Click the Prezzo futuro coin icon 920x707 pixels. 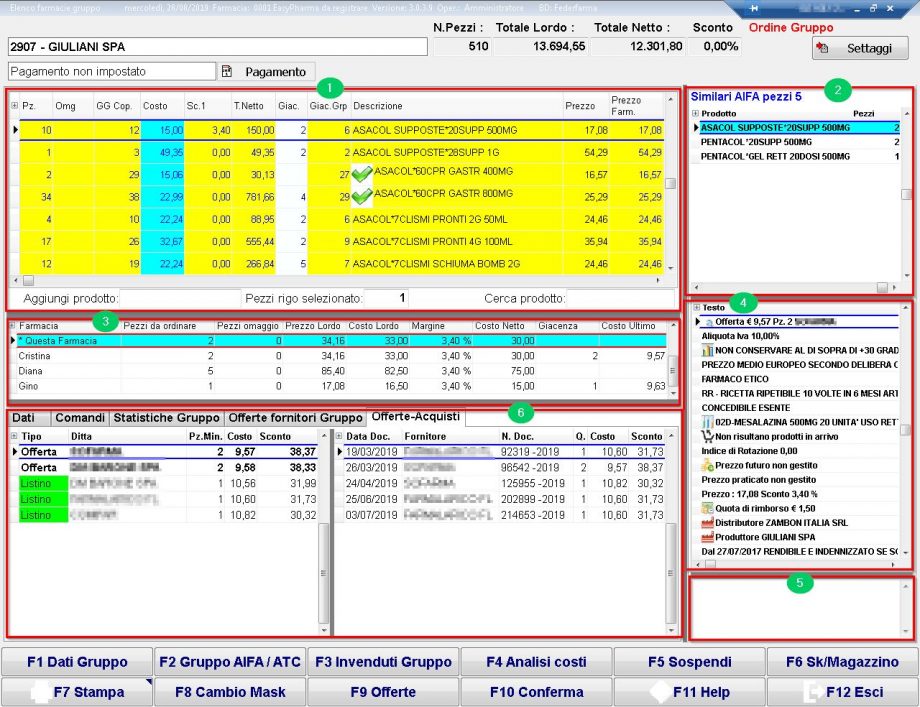(x=708, y=466)
